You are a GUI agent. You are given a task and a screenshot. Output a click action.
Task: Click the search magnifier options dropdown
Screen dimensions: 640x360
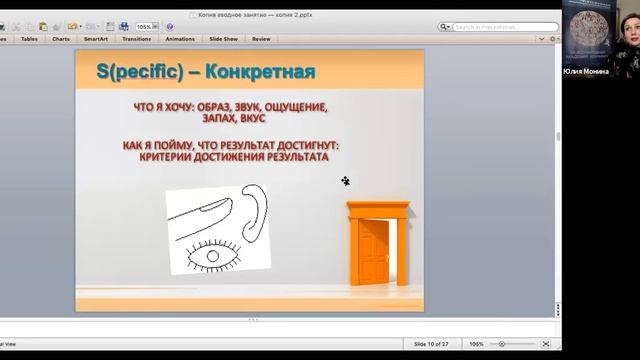pyautogui.click(x=444, y=27)
